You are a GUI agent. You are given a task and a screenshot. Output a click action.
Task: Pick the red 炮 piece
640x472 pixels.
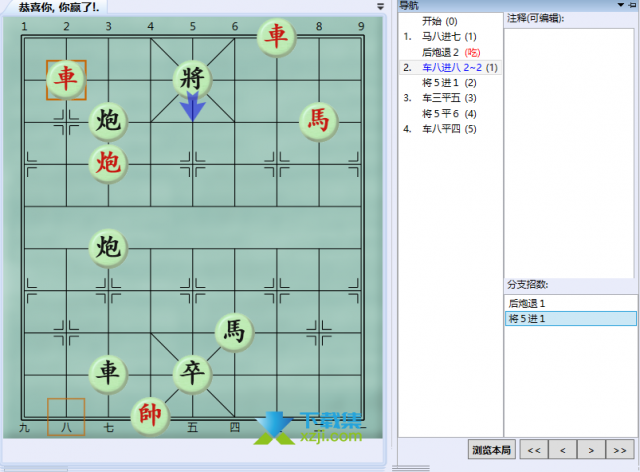(x=108, y=164)
